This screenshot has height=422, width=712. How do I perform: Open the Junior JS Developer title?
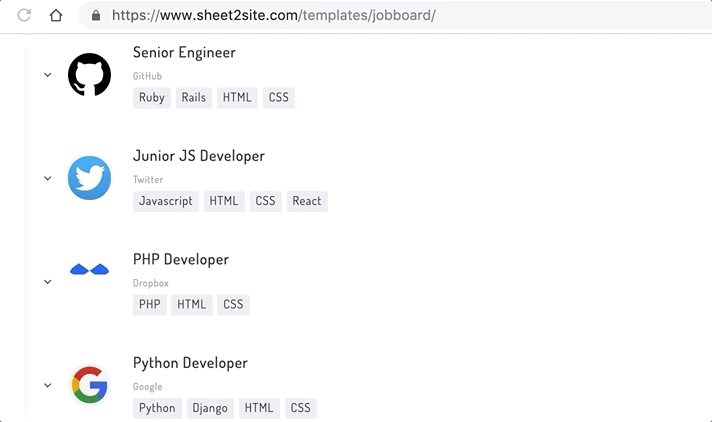pyautogui.click(x=198, y=156)
